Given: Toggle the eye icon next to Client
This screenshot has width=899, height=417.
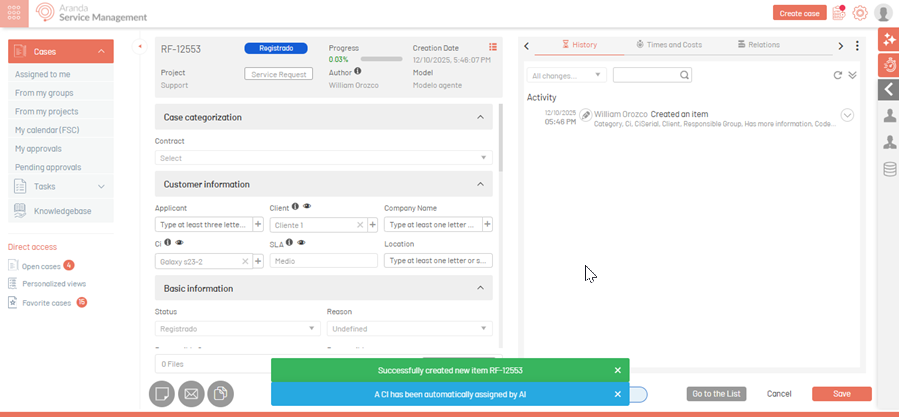Looking at the screenshot, I should coord(308,207).
